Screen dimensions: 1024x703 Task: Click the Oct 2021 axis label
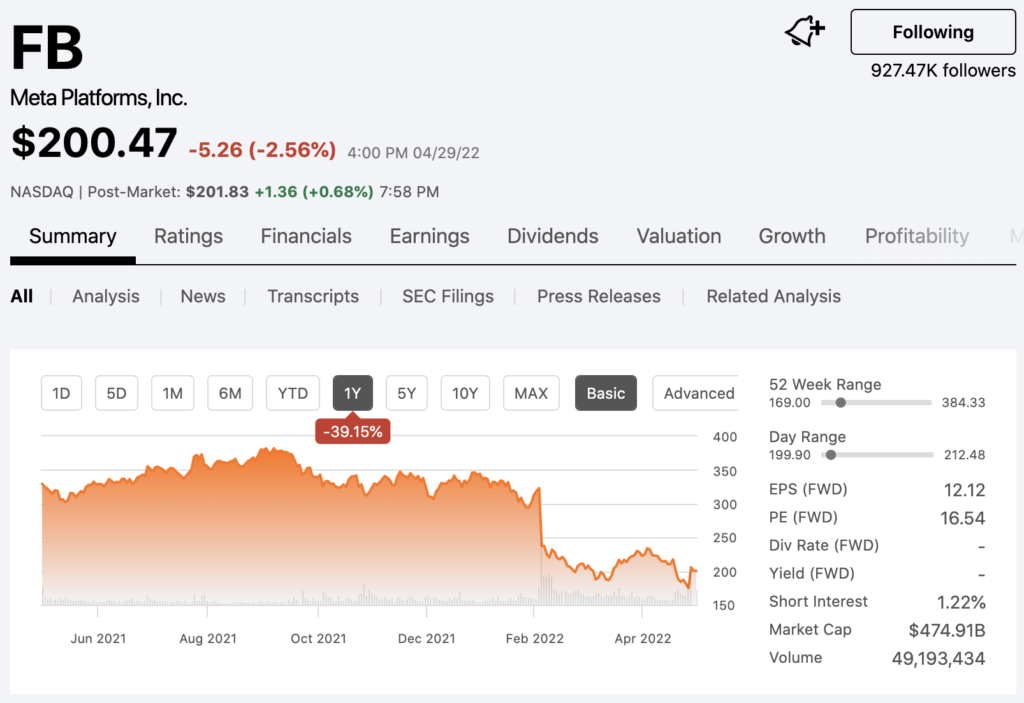318,638
